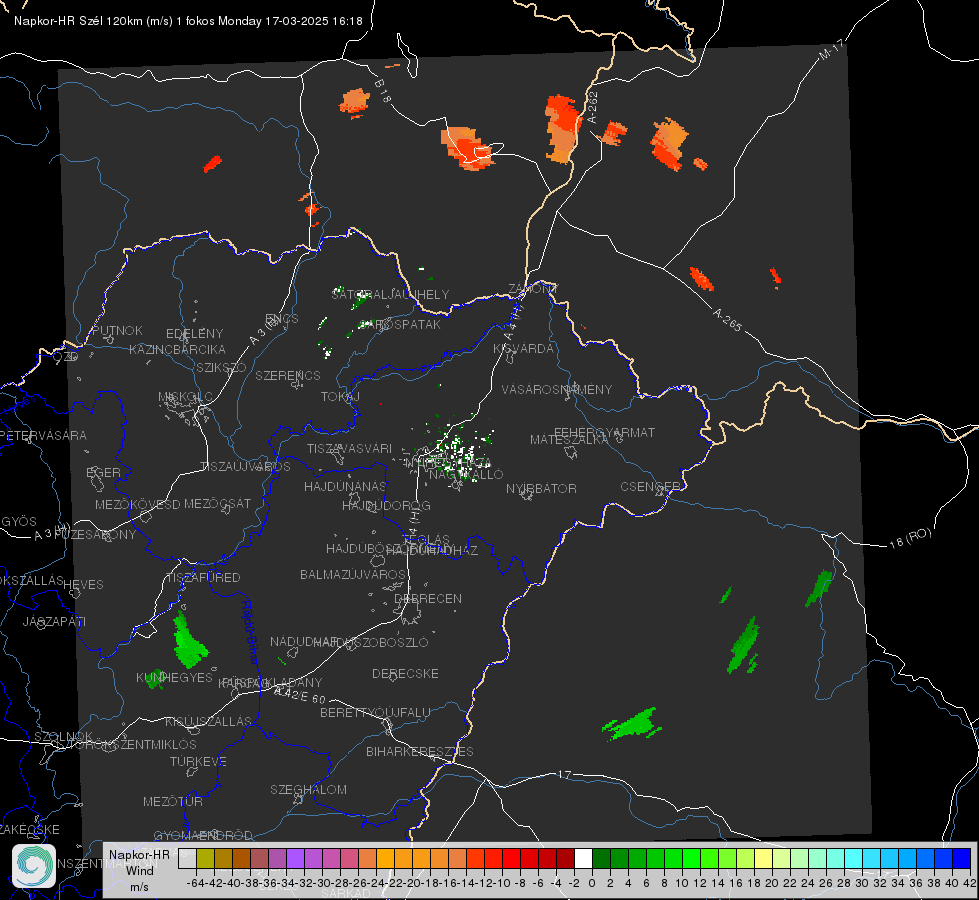Click the NYÍRBÁTOR label
979x900 pixels.
pyautogui.click(x=541, y=488)
